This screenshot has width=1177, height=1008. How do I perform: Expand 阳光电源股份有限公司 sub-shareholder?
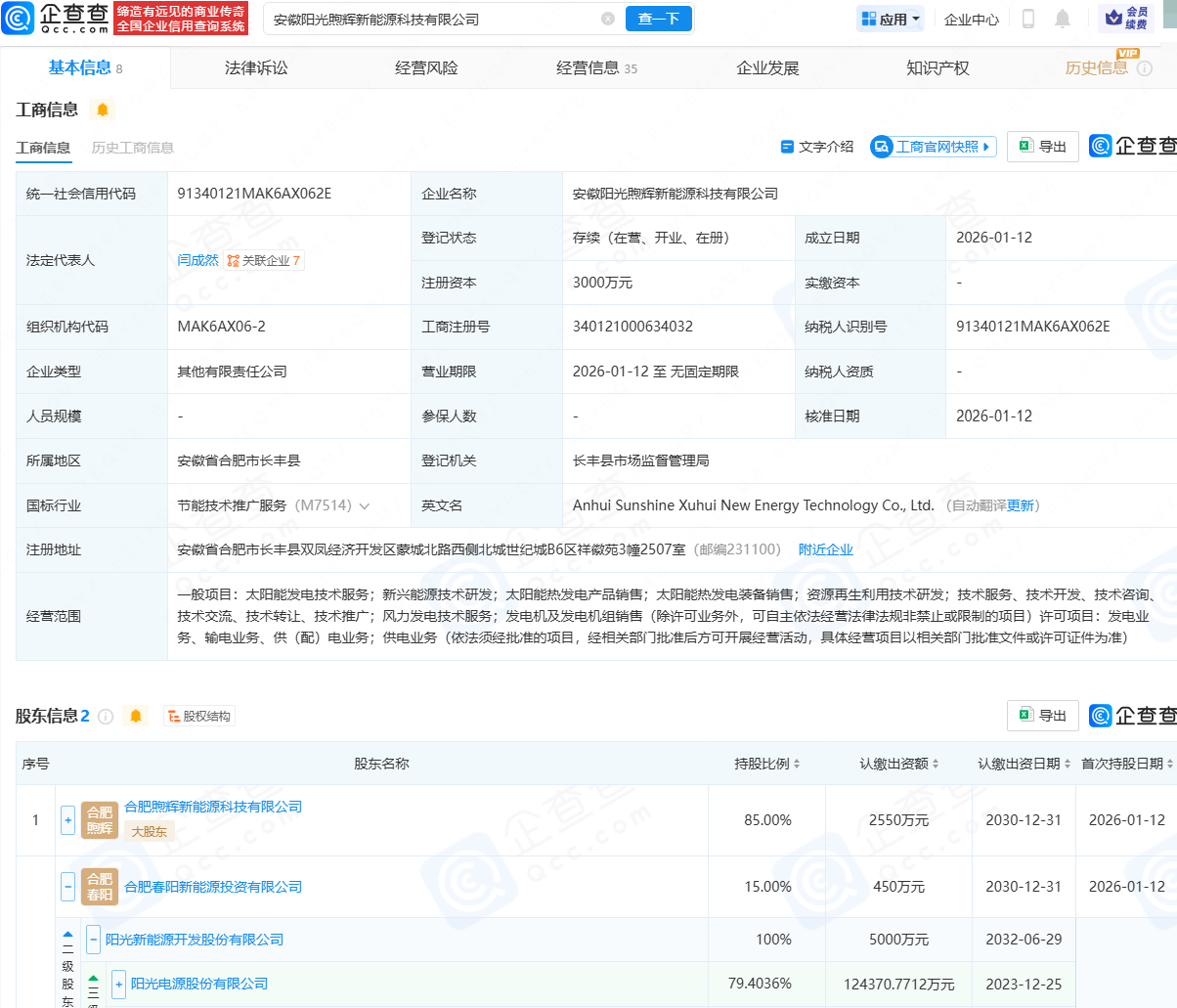(x=118, y=984)
